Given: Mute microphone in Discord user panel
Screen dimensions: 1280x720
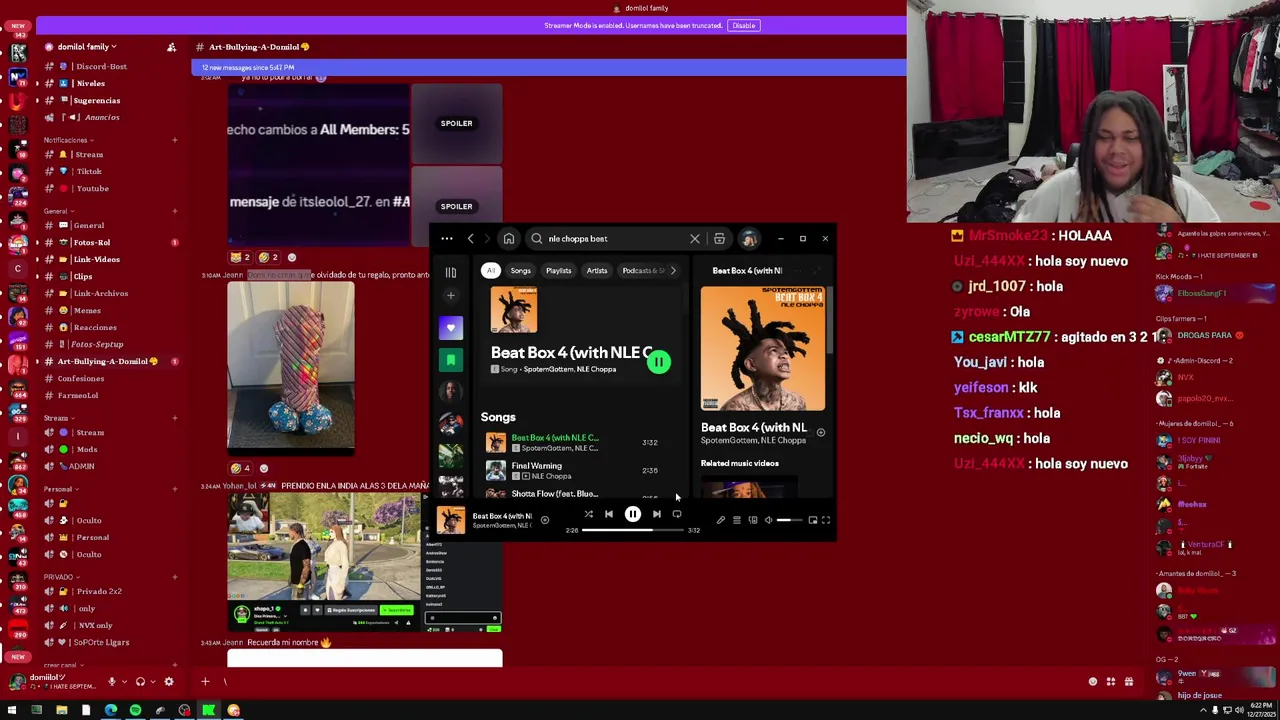Looking at the screenshot, I should click(112, 682).
